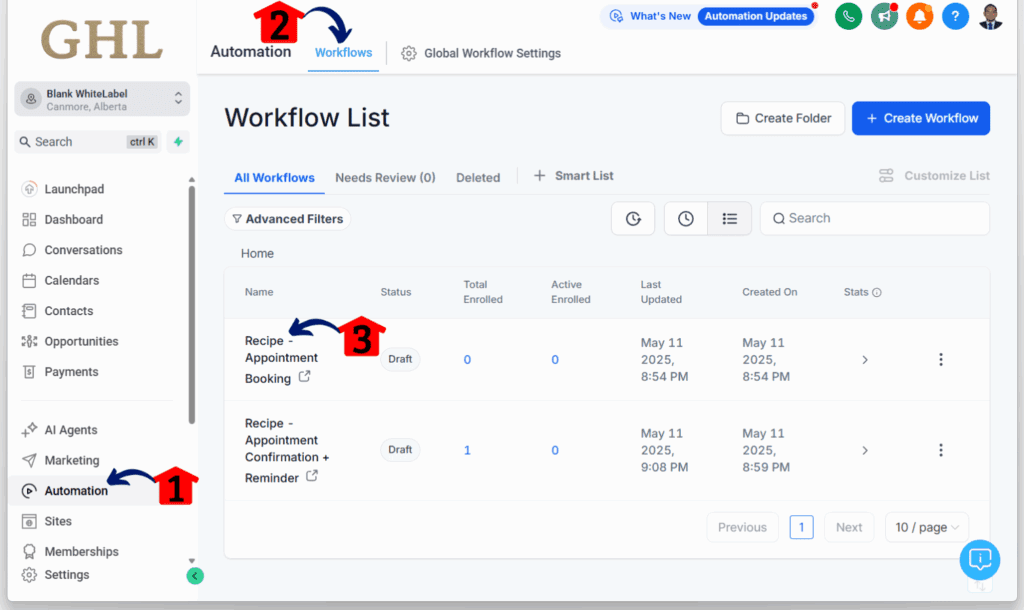Viewport: 1024px width, 610px height.
Task: Click the Previous pagination button
Action: pos(743,527)
